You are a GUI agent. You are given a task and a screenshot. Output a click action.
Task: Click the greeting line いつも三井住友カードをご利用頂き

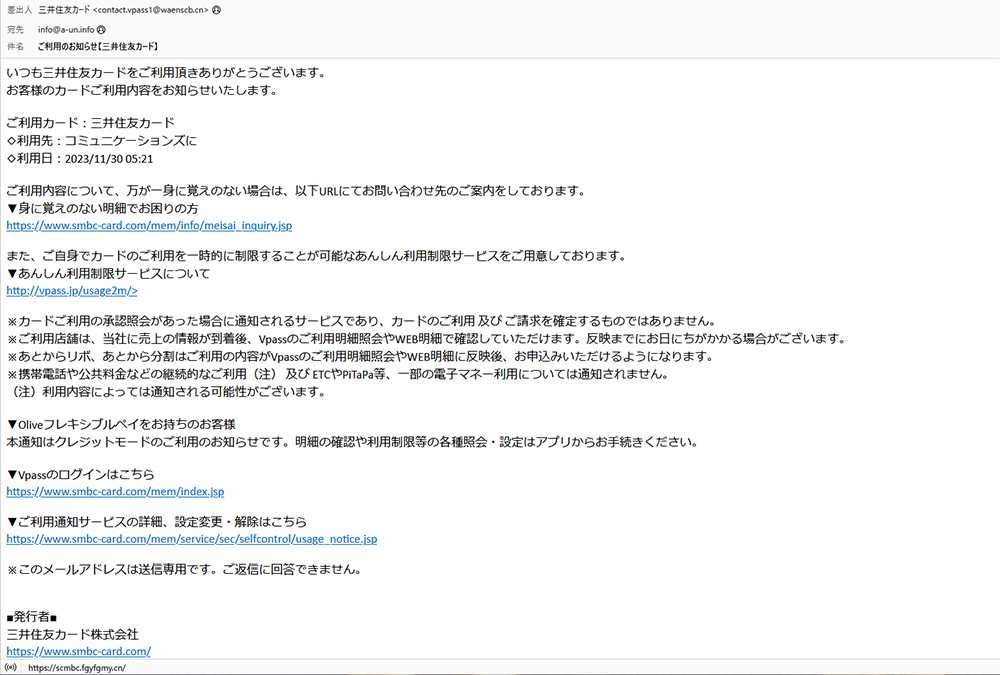click(x=166, y=73)
